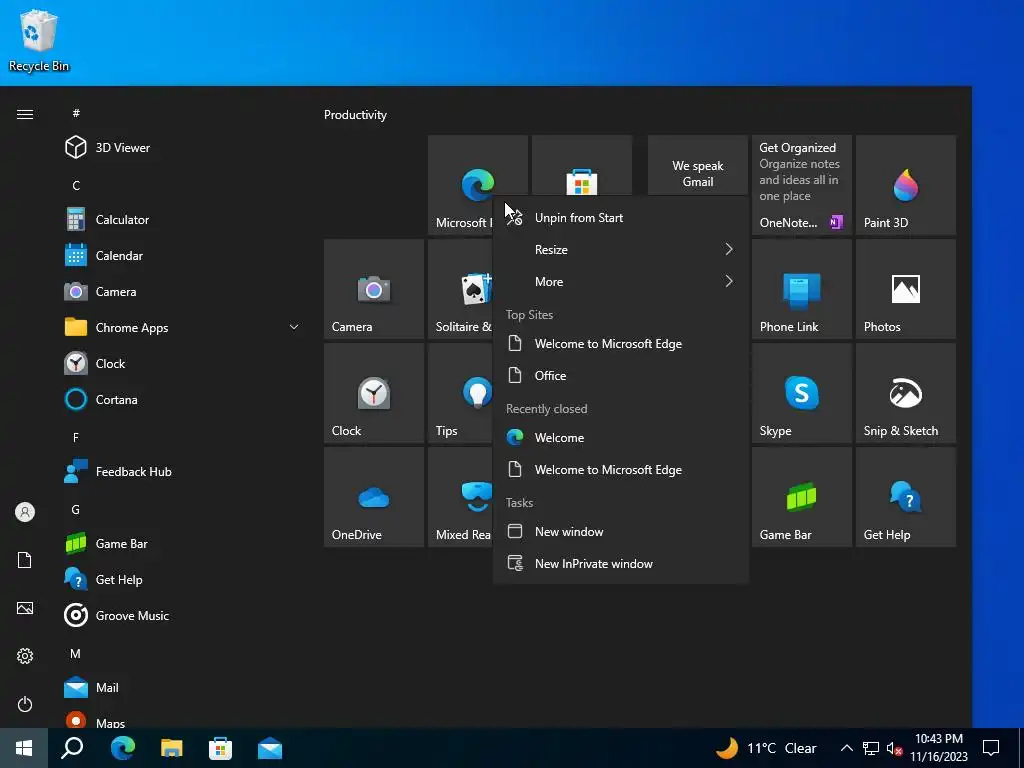
Task: Open the 3D Viewer app in list
Action: point(180,148)
